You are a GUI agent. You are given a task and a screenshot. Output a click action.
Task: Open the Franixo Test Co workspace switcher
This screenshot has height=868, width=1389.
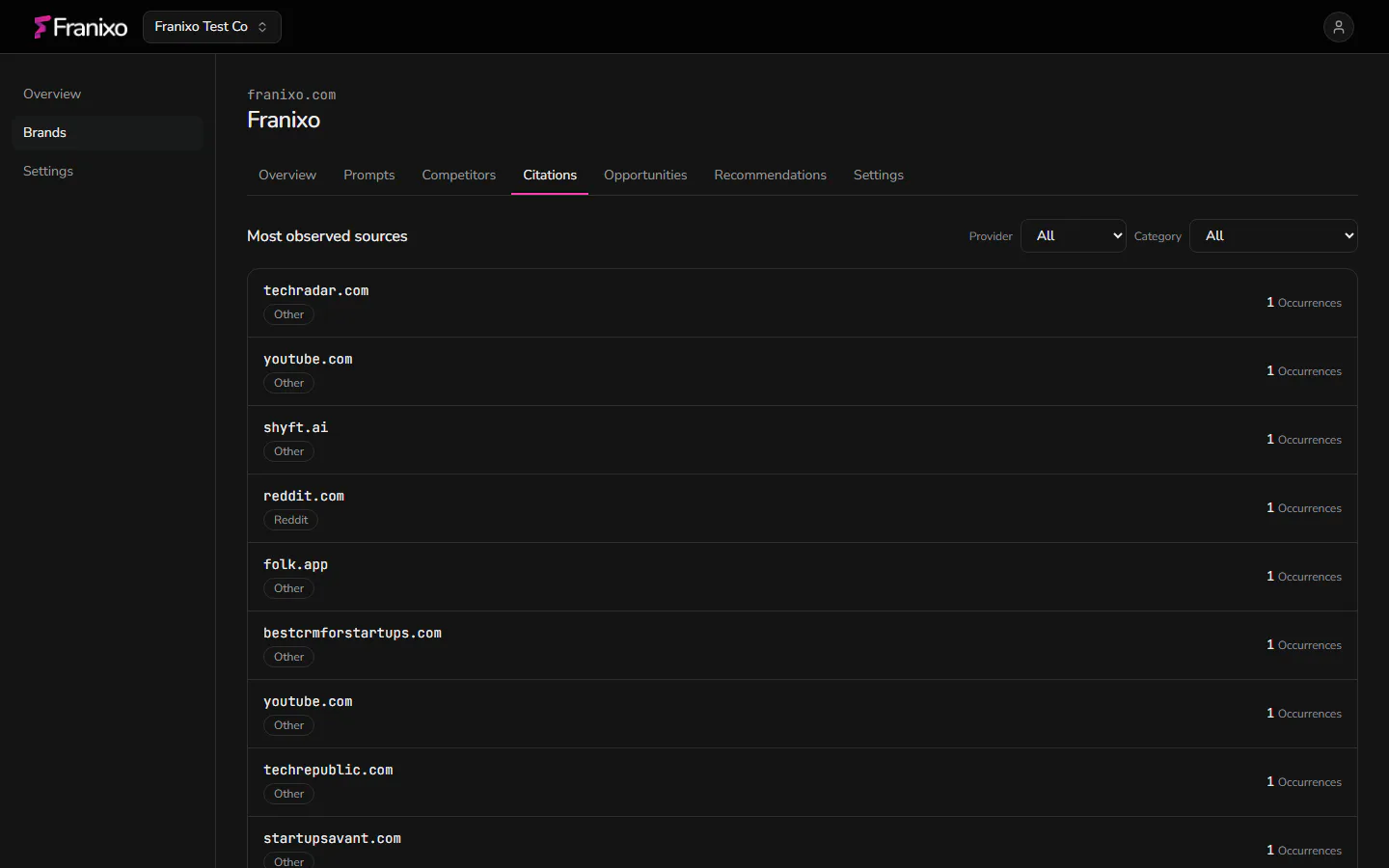pos(212,27)
